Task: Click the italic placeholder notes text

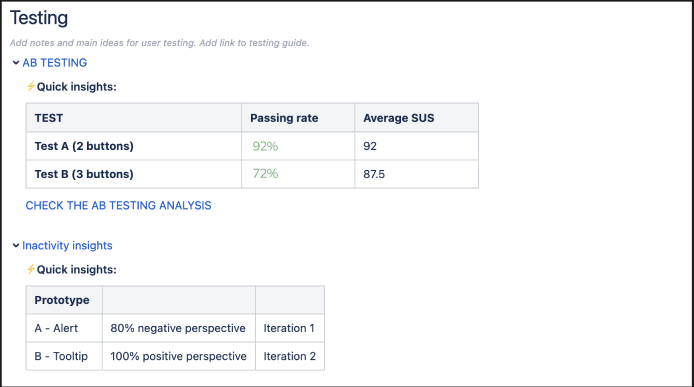Action: point(159,43)
